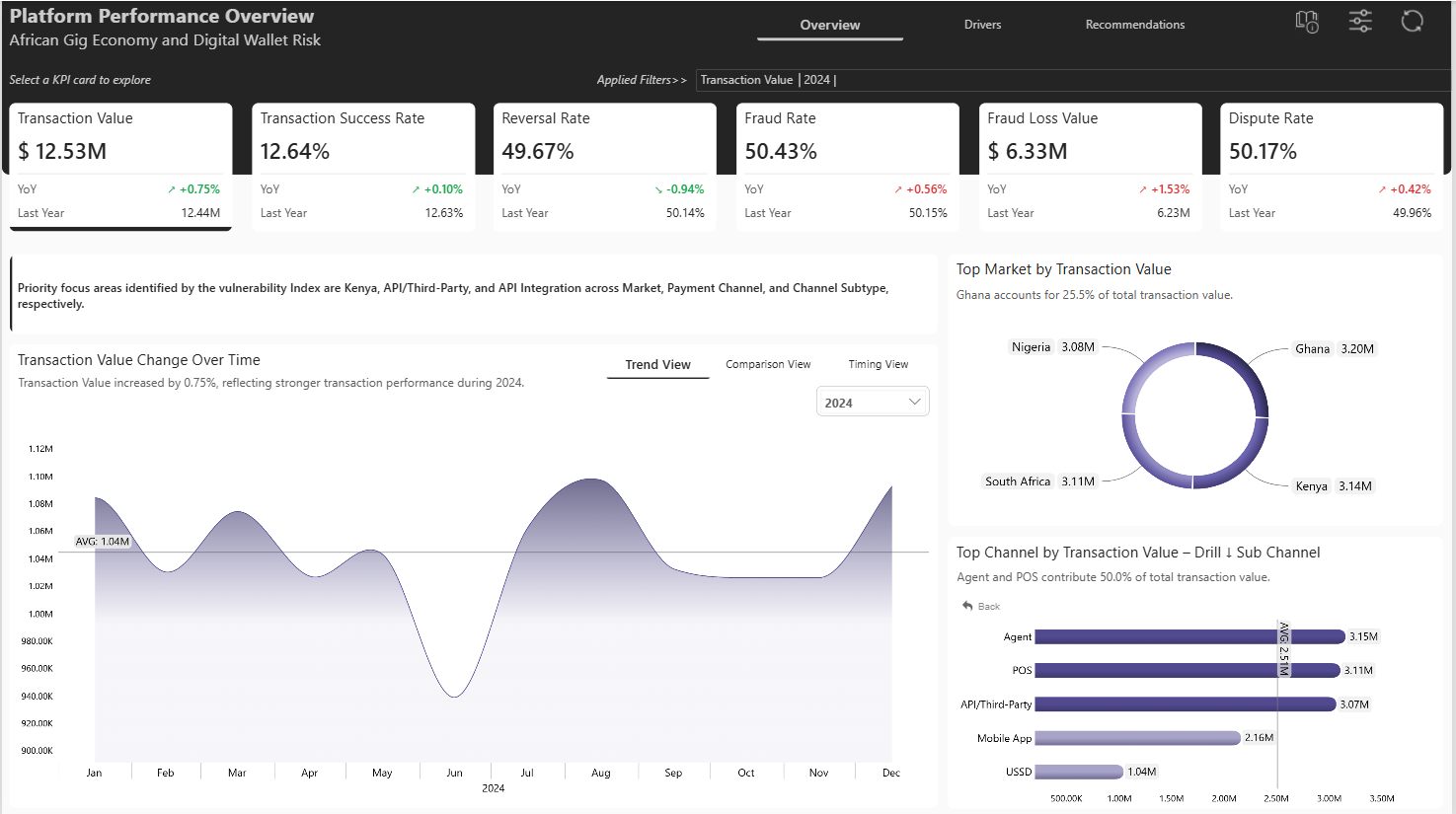
Task: Click the 'AVG: 1.04M' label on trend chart
Action: (x=103, y=542)
